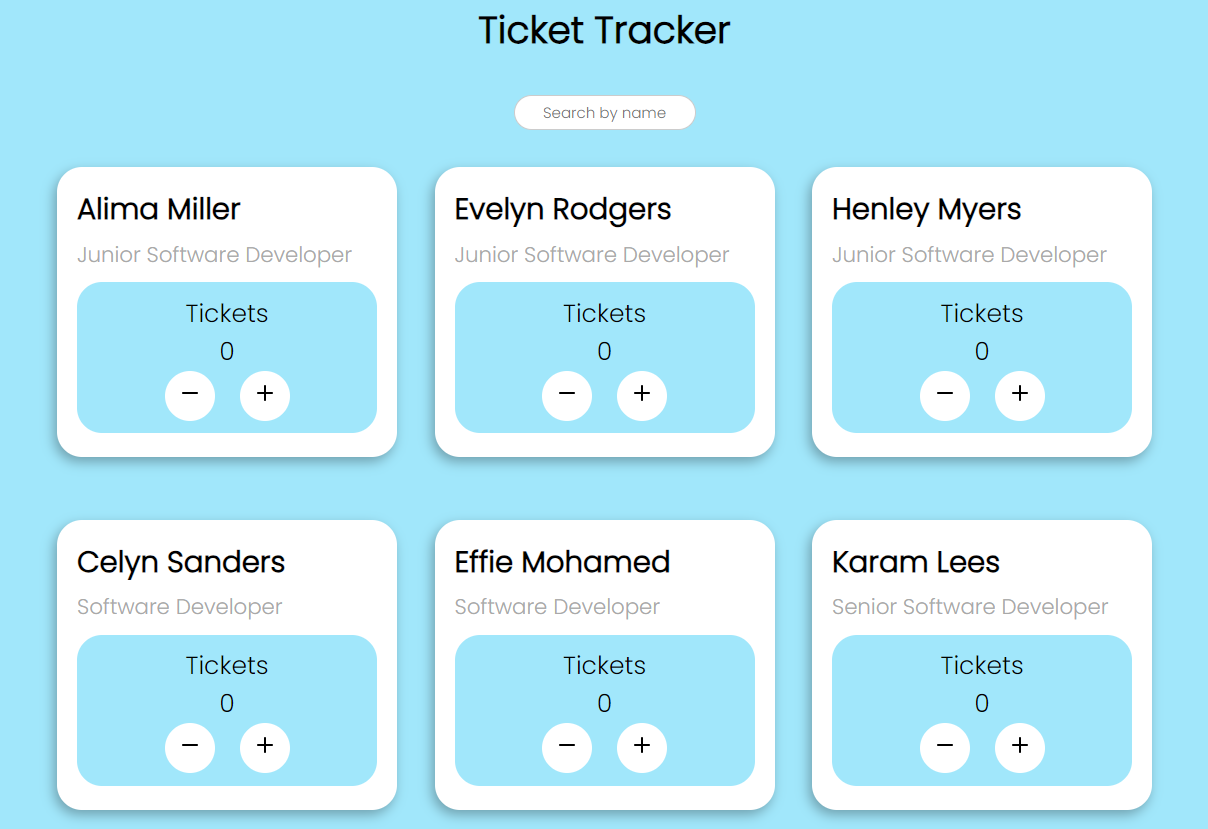Add a ticket for Effie Mohamed

click(642, 748)
